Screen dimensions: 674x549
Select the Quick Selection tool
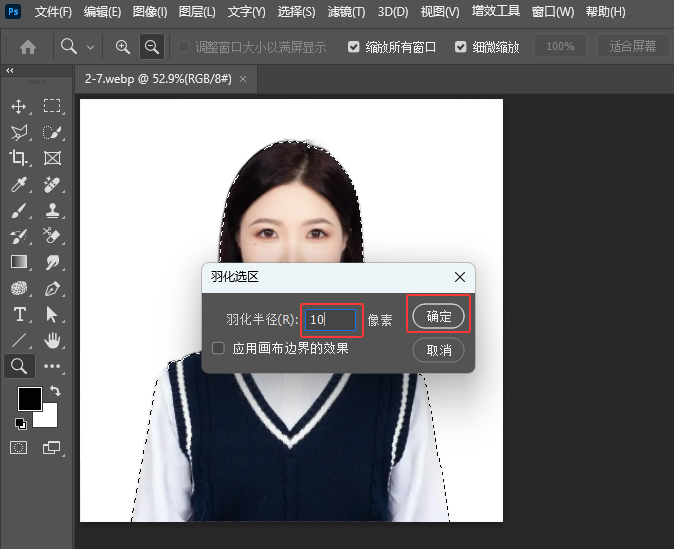52,132
